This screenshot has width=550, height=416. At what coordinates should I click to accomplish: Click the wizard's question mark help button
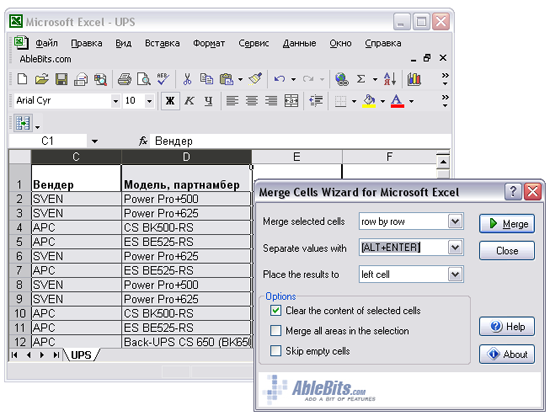click(x=513, y=192)
